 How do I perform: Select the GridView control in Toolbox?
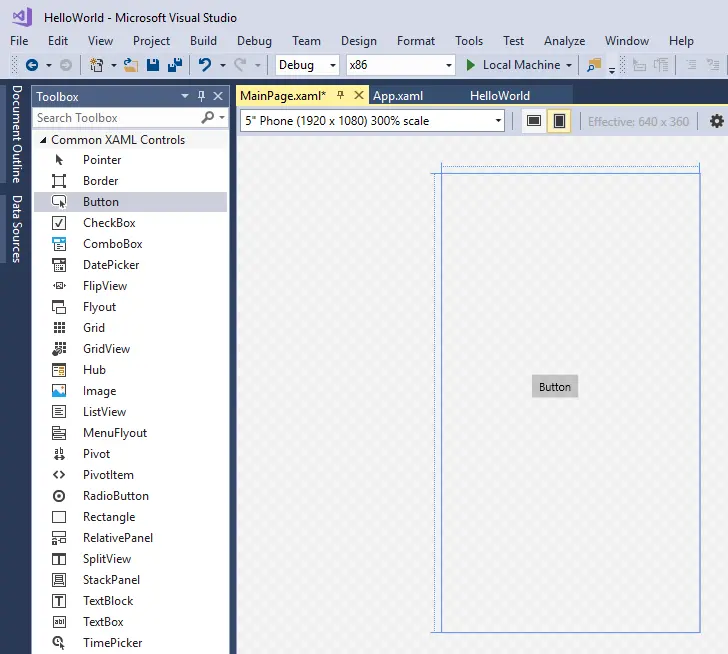click(x=130, y=349)
